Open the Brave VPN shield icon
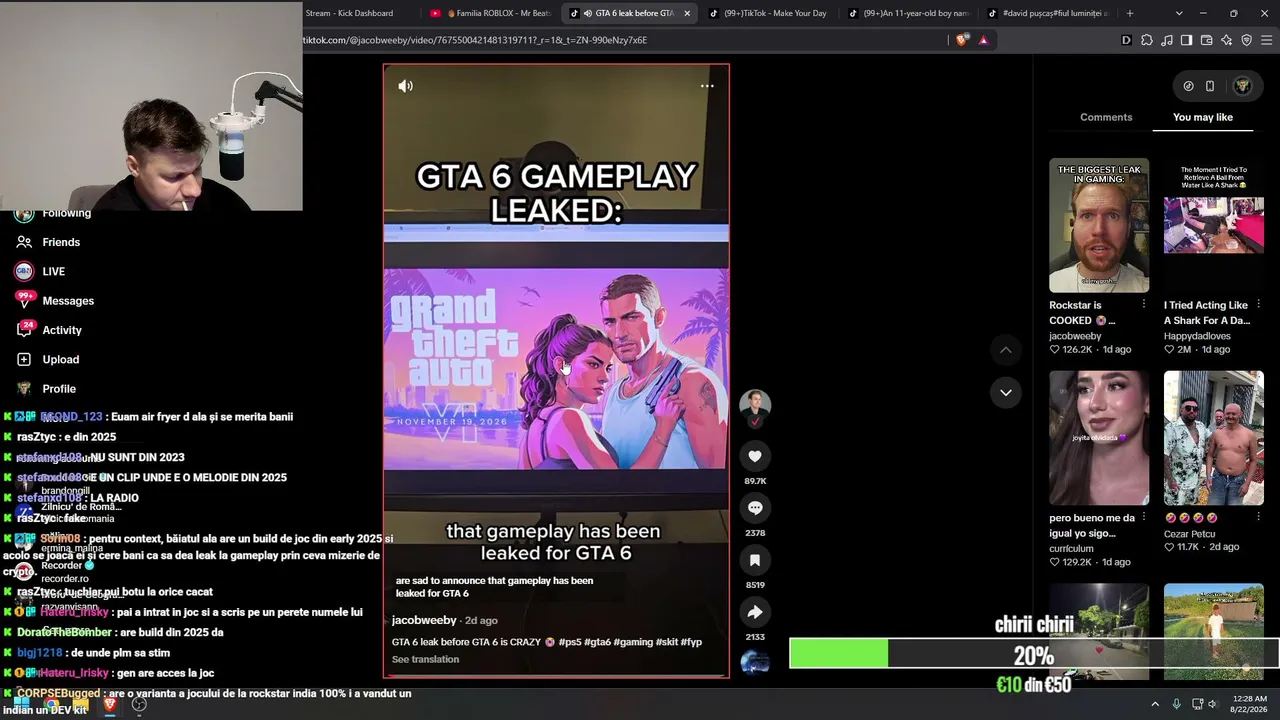Image resolution: width=1280 pixels, height=720 pixels. coord(1247,40)
